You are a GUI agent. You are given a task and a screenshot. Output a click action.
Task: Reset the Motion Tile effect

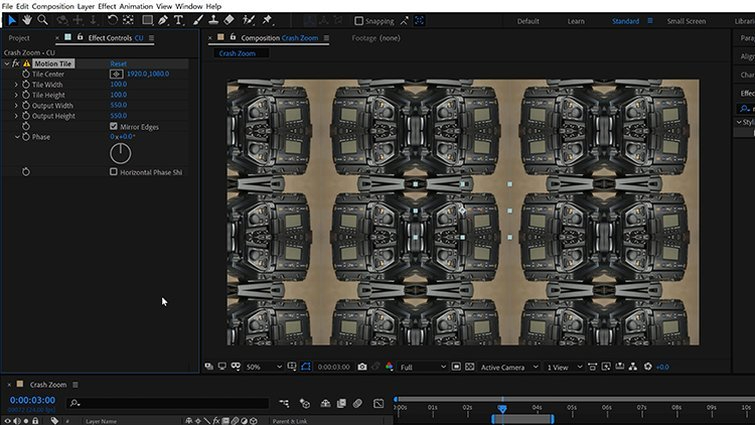pos(118,64)
